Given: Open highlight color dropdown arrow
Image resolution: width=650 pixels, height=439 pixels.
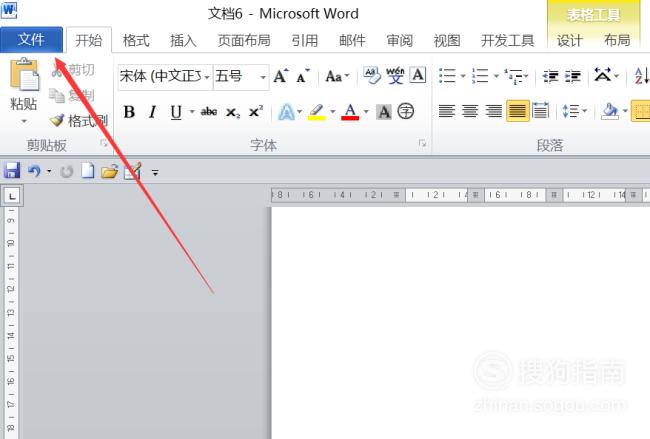Looking at the screenshot, I should (x=332, y=112).
